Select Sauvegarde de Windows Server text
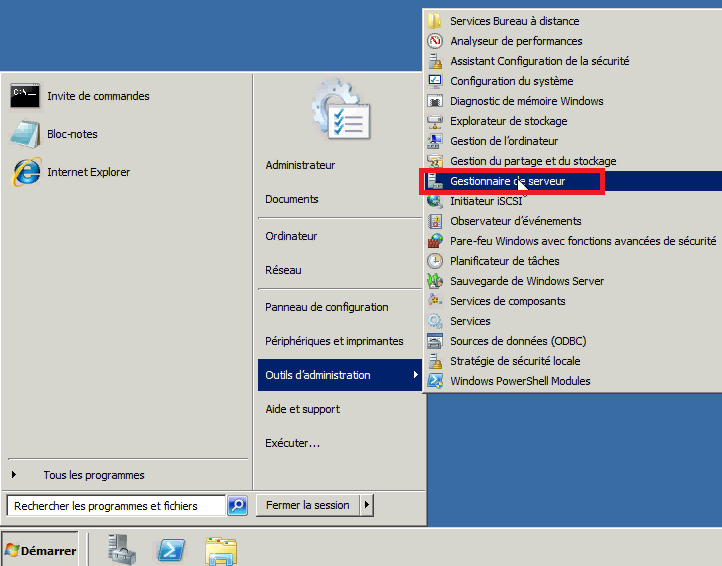 [x=527, y=281]
